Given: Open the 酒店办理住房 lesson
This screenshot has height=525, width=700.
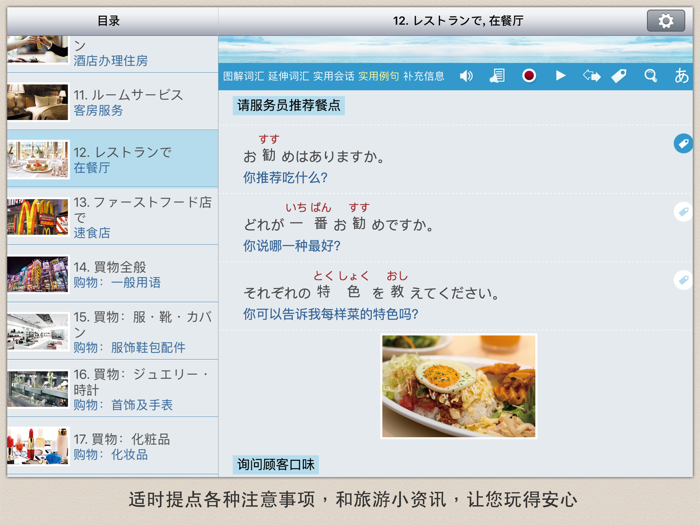Looking at the screenshot, I should click(x=112, y=54).
